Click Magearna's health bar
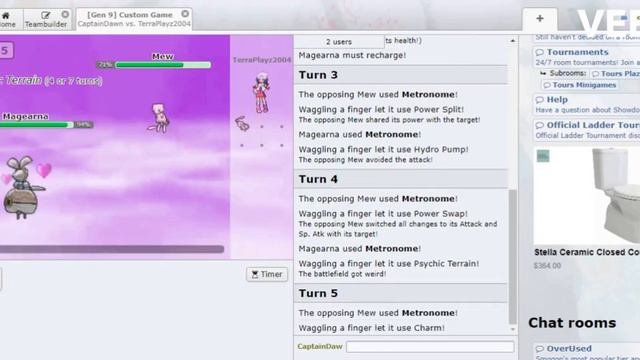Viewport: 640px width, 360px height. coord(37,125)
